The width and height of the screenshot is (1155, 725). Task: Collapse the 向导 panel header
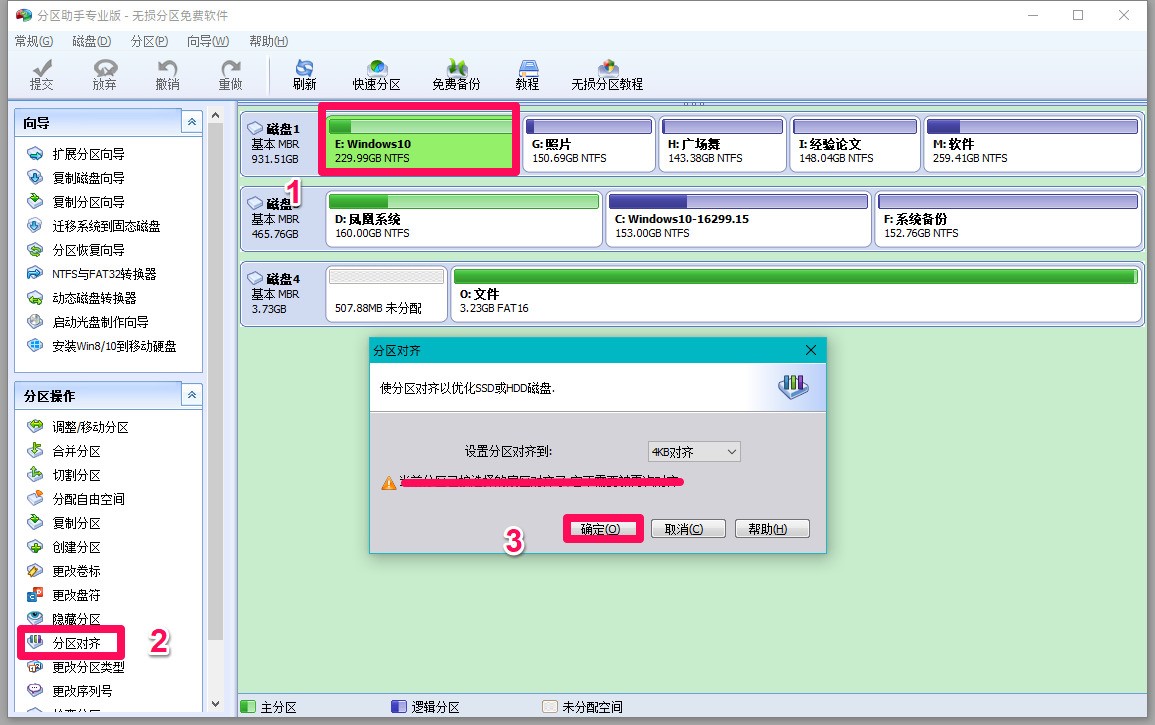191,121
